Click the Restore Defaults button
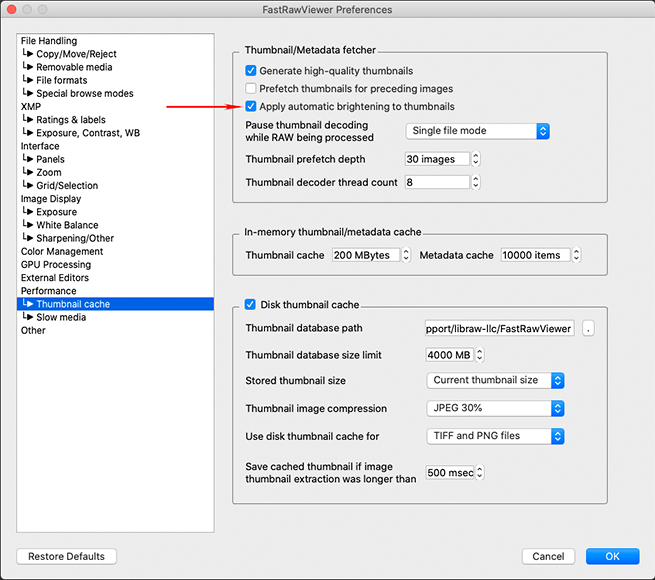The width and height of the screenshot is (655, 580). (67, 556)
